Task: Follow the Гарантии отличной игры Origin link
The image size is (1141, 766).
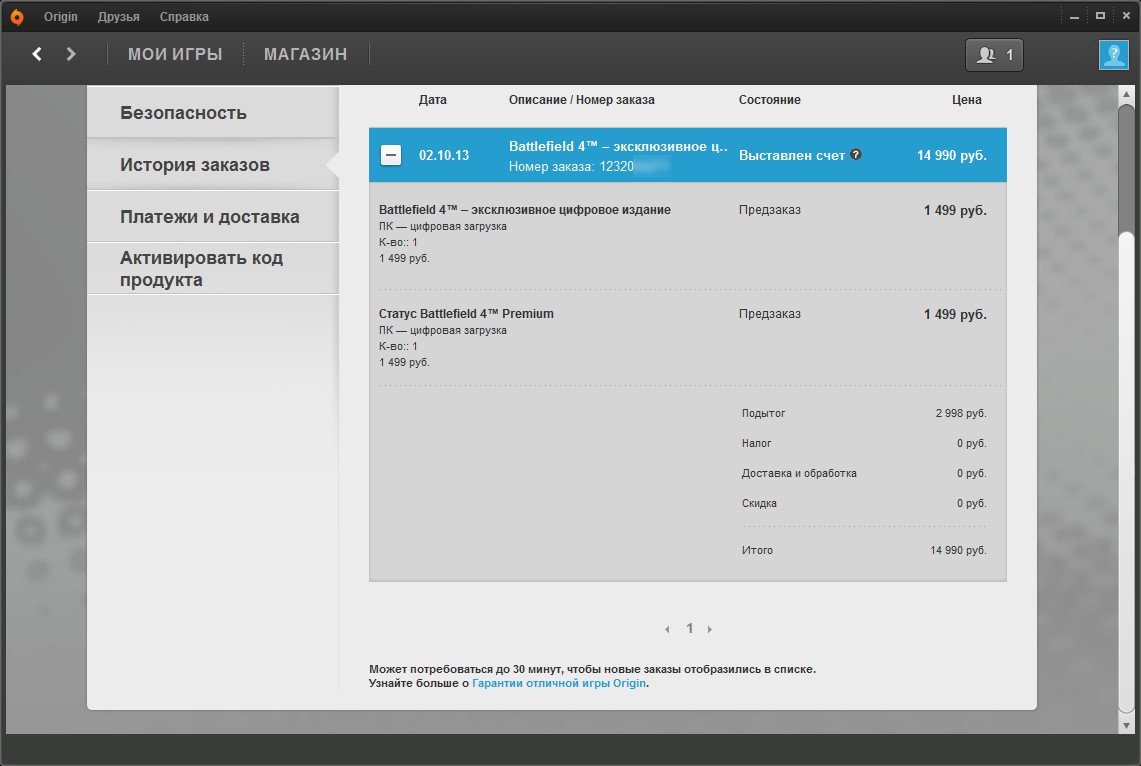Action: (559, 683)
